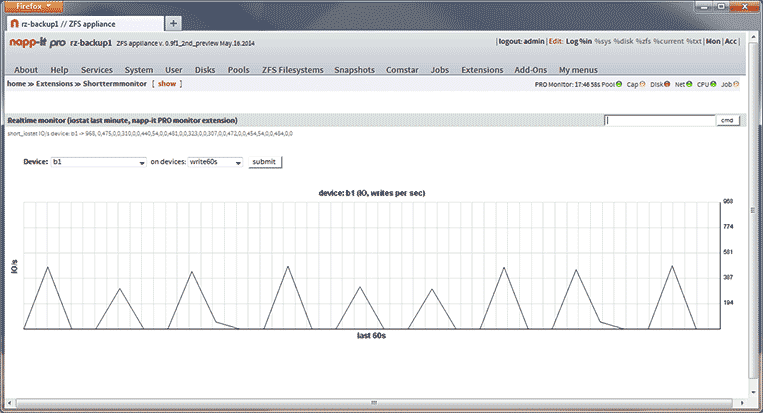Click the %txt edit link
The image size is (763, 413).
(x=694, y=41)
